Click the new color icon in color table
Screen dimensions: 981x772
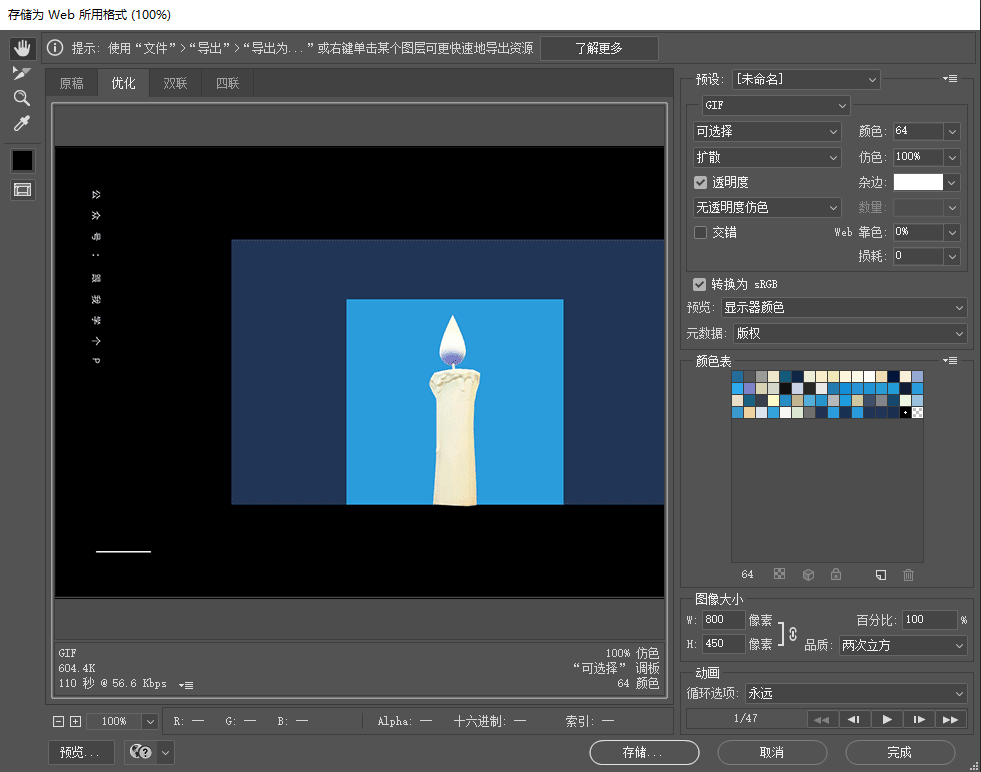coord(881,574)
